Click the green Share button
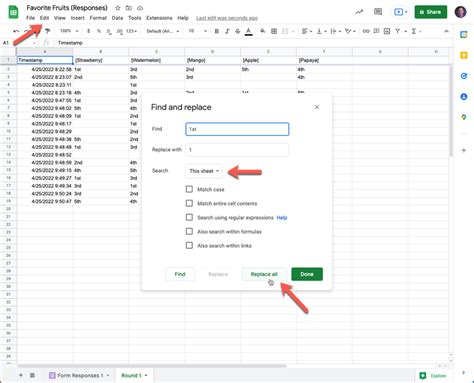 click(431, 12)
